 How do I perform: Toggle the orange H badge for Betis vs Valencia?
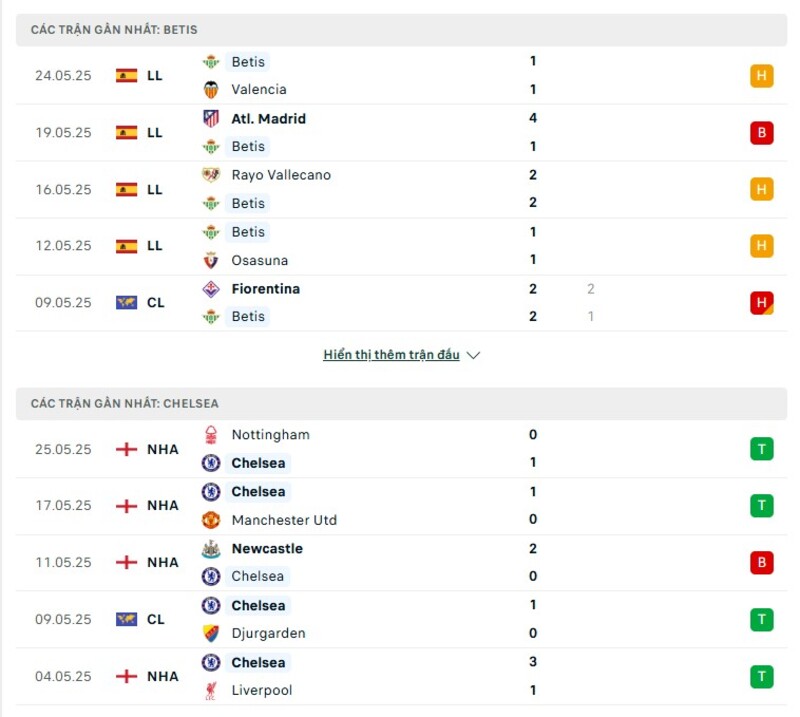763,75
